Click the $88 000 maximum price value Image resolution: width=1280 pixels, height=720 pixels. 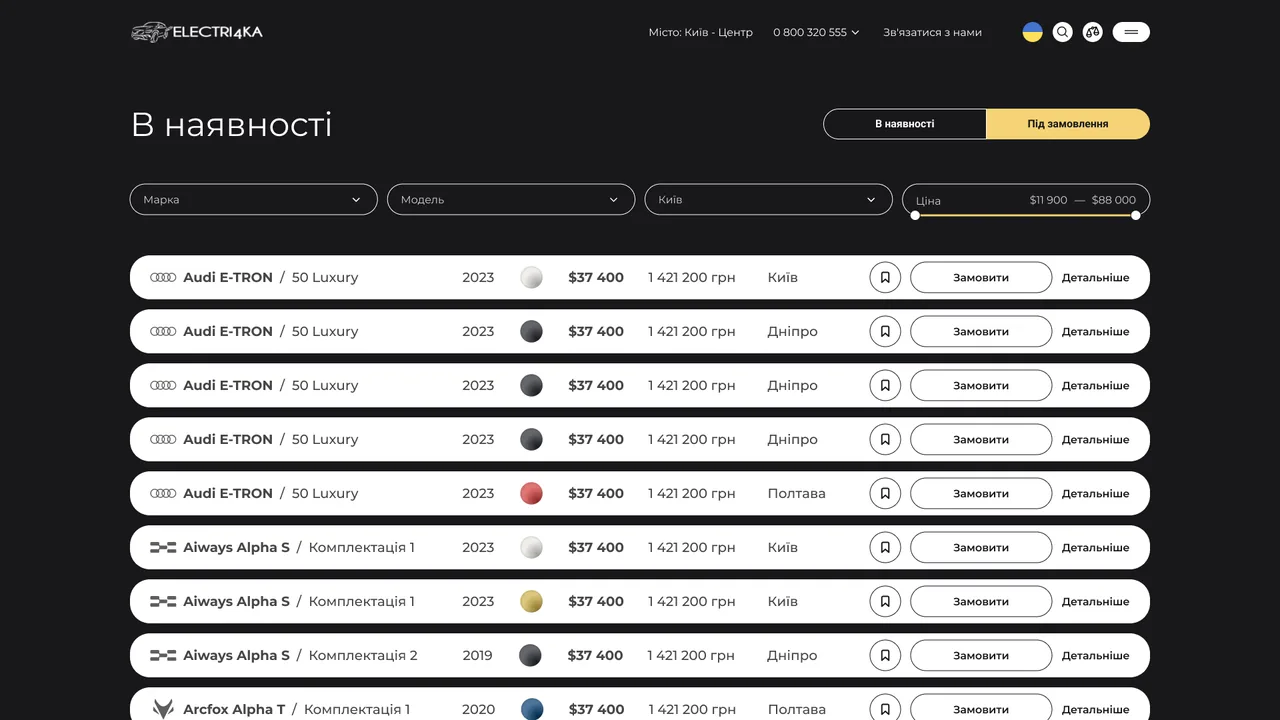(1114, 200)
